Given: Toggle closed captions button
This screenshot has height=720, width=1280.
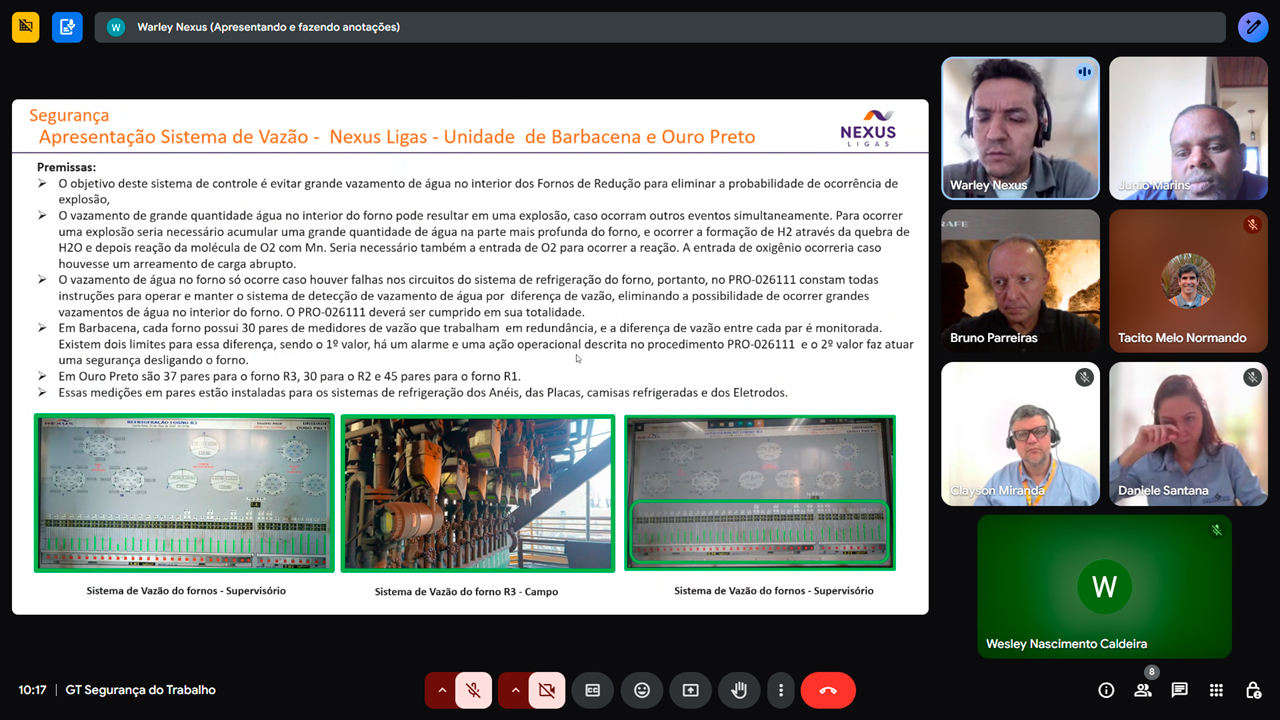Looking at the screenshot, I should pyautogui.click(x=593, y=690).
